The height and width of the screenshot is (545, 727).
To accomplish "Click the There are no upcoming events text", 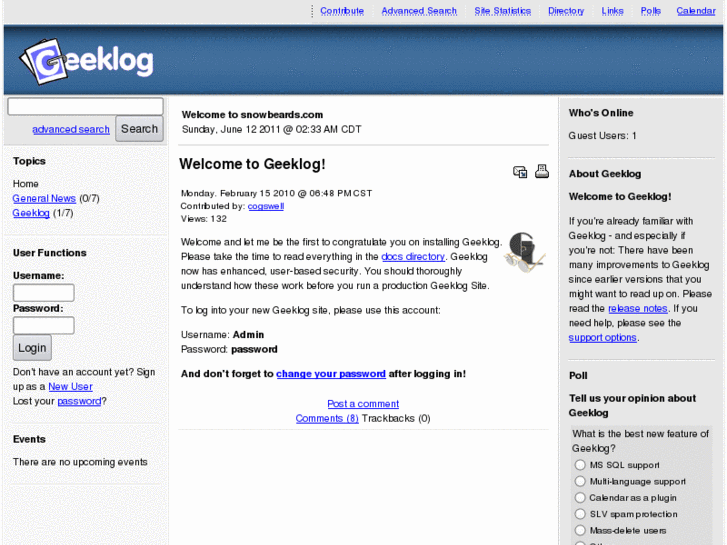I will (x=80, y=462).
